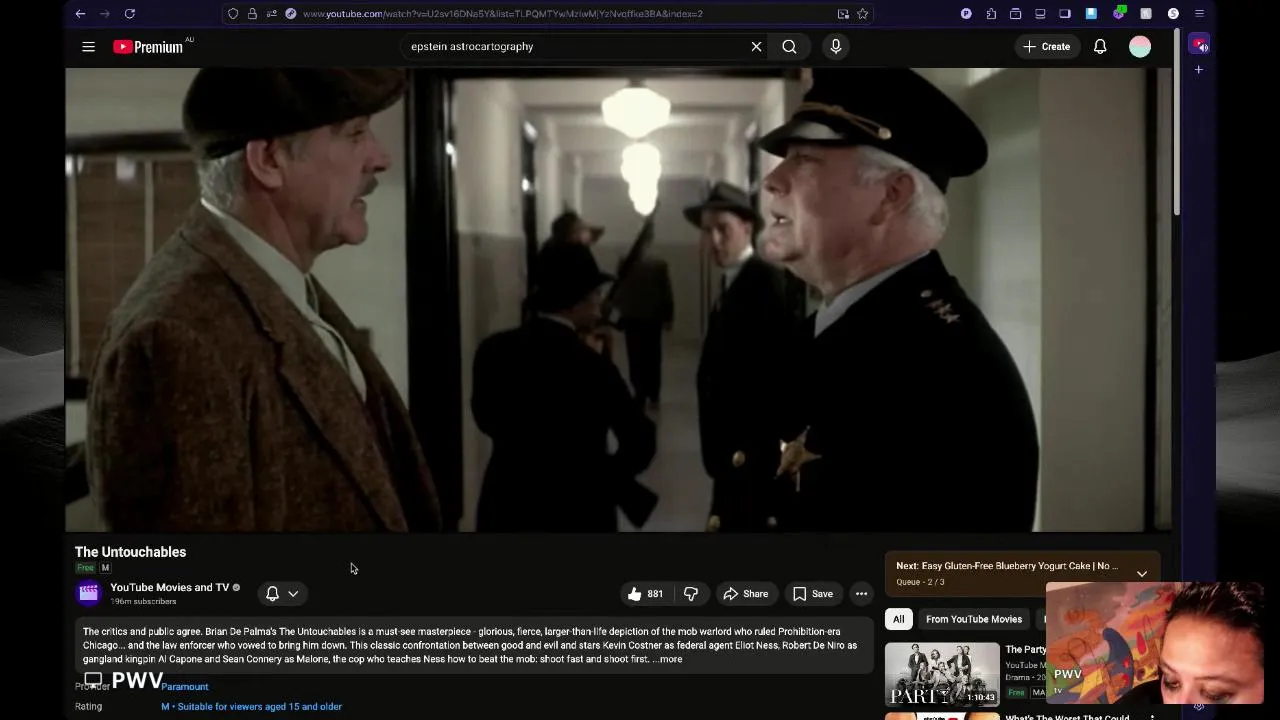Click the white S account icon in toolbar
1280x720 pixels.
1173,14
